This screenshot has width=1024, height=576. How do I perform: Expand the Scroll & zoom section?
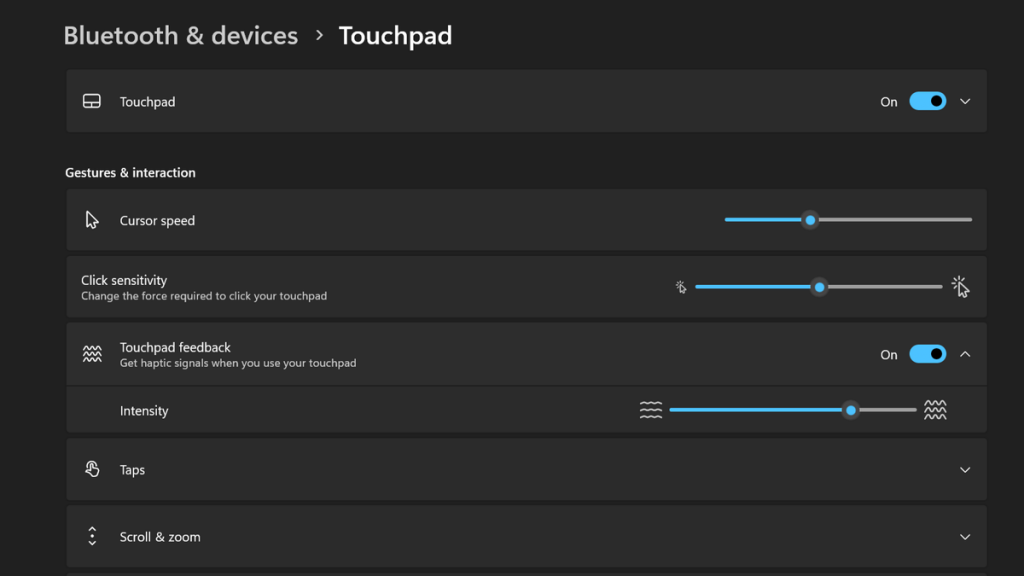coord(965,536)
